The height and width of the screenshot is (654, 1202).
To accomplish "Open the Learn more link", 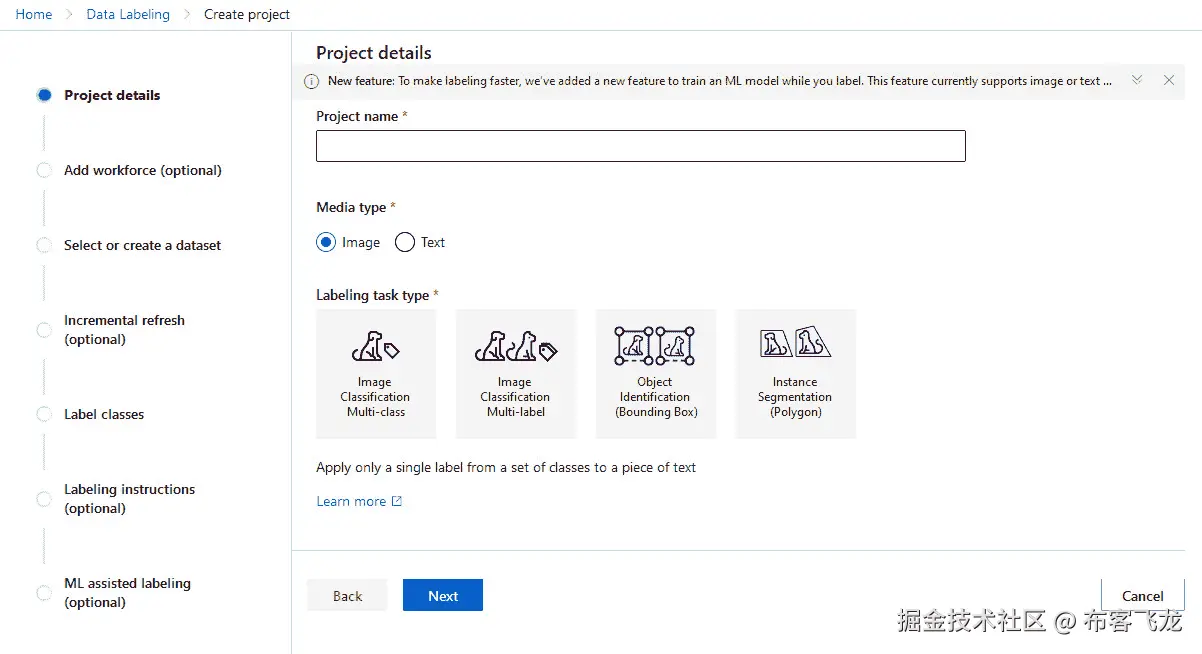I will [351, 501].
